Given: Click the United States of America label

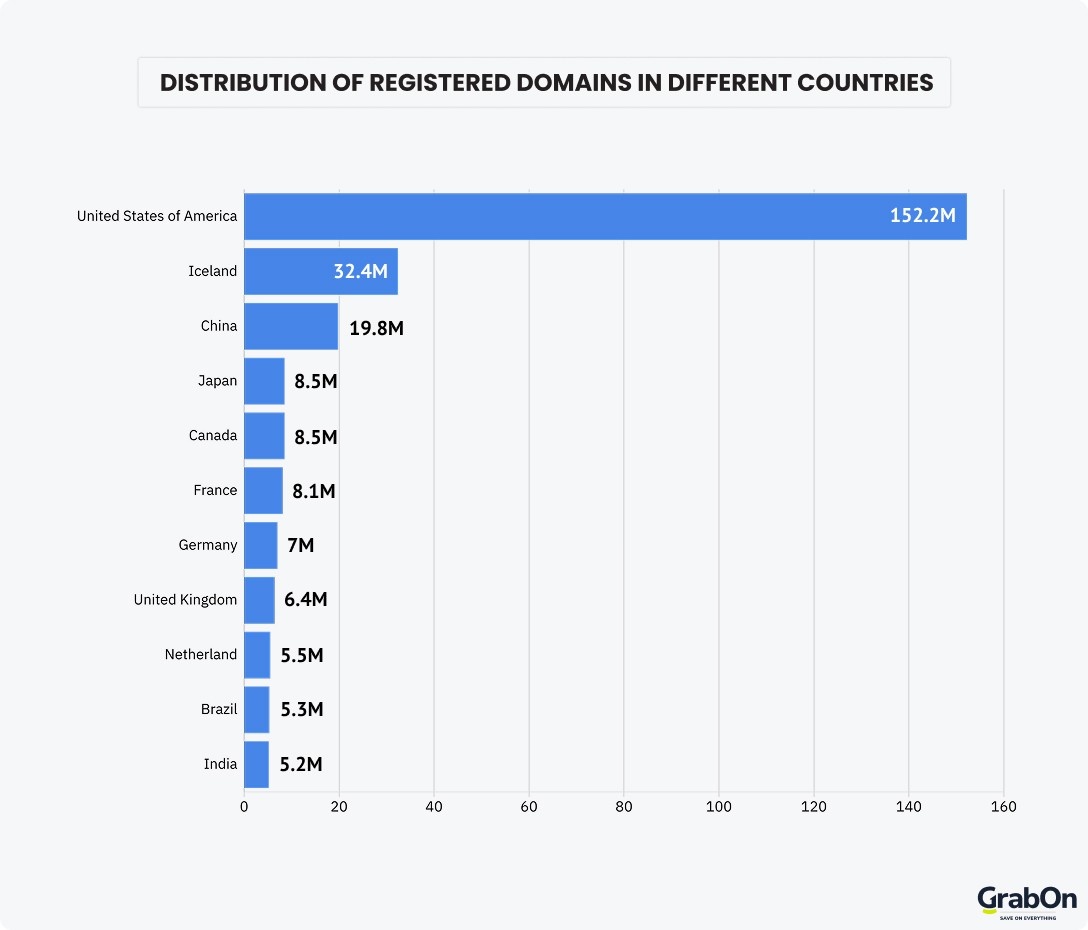Looking at the screenshot, I should [157, 216].
